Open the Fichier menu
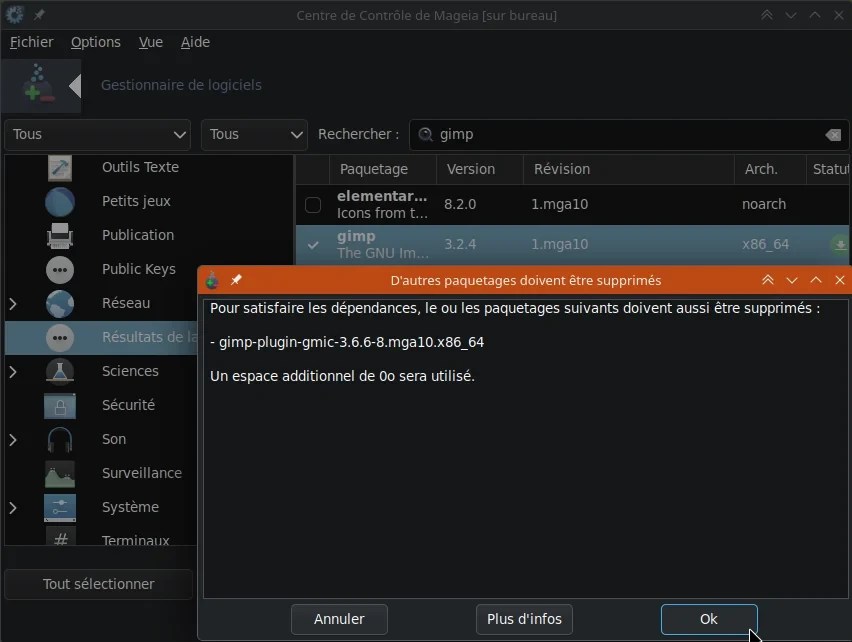The width and height of the screenshot is (852, 642). coord(32,42)
